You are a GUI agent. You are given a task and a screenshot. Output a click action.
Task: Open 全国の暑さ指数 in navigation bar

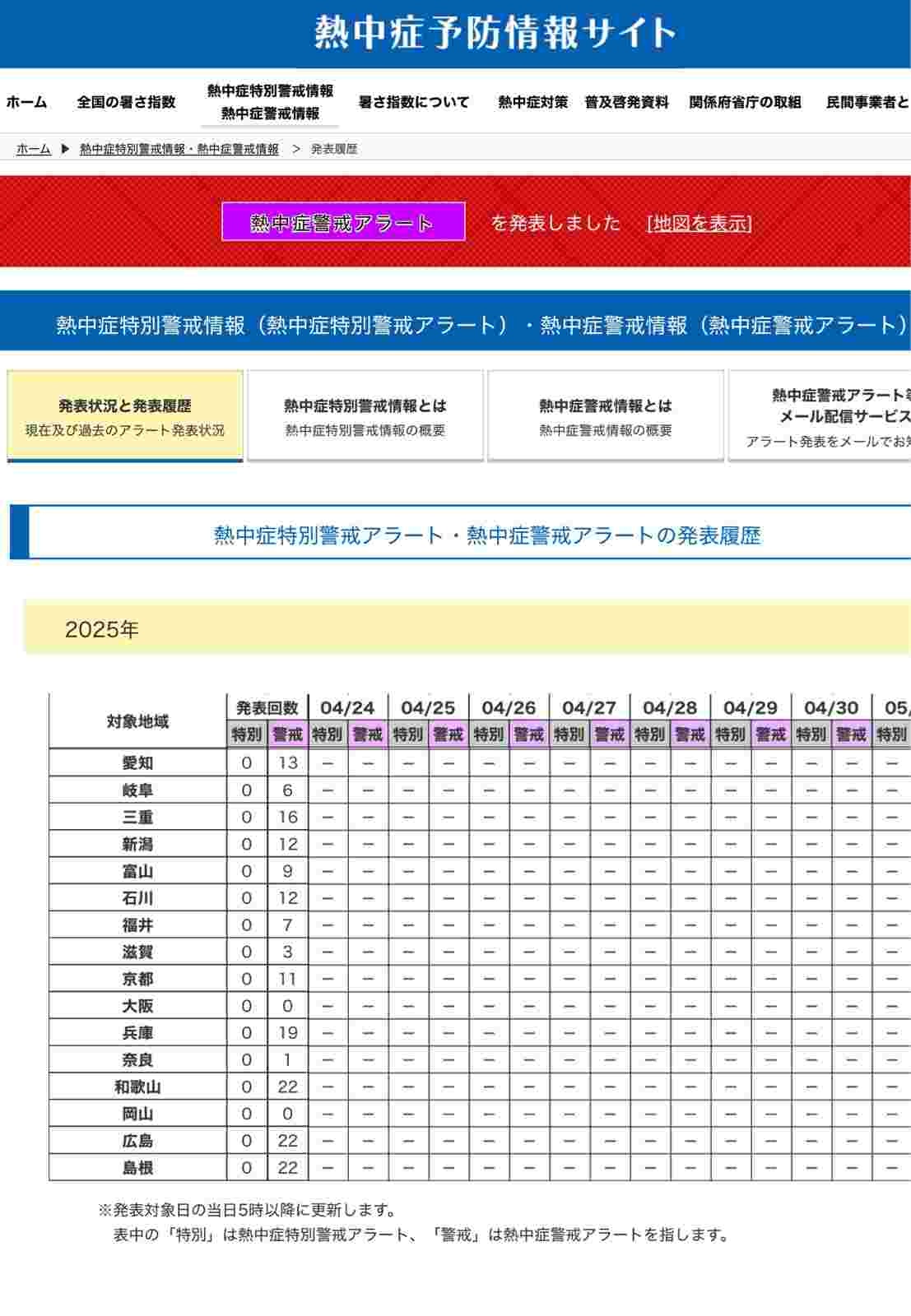coord(126,102)
